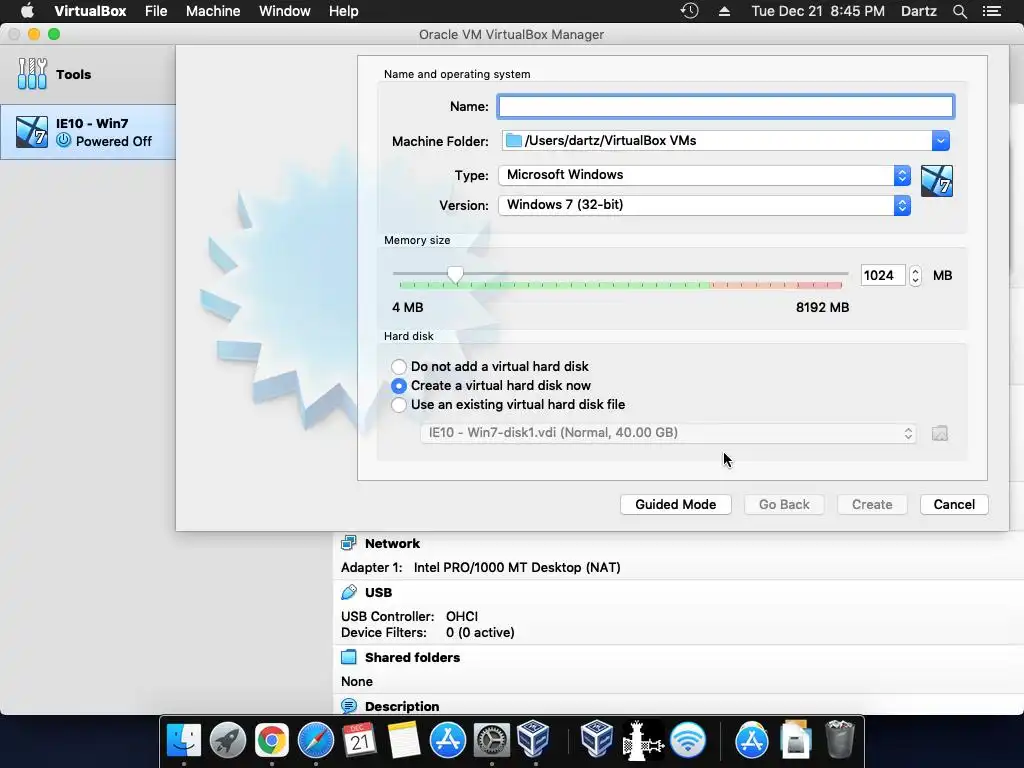Cancel the new VM dialog

(953, 504)
